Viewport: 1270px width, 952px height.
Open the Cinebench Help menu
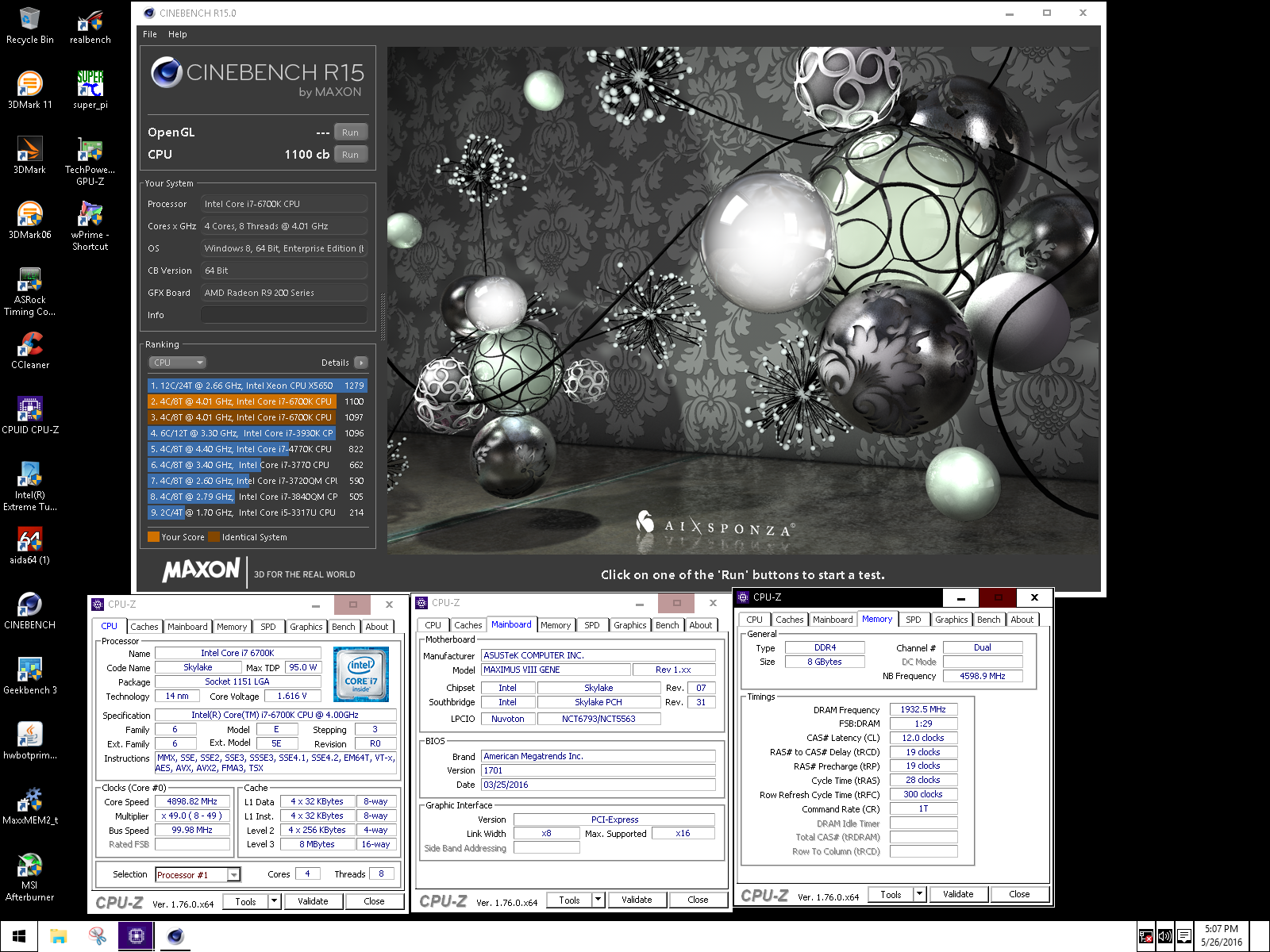pyautogui.click(x=178, y=34)
